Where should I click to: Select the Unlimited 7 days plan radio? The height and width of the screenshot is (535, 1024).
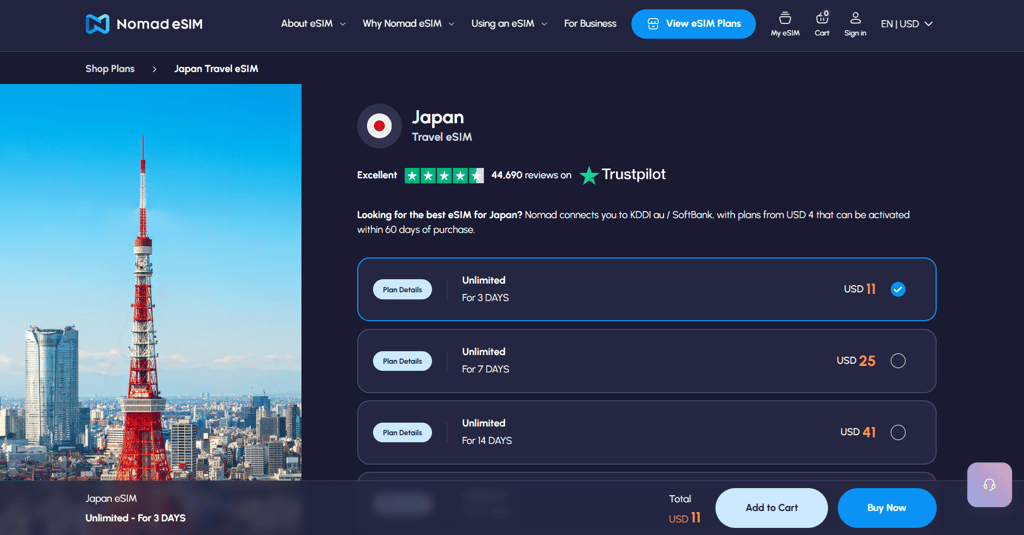[x=898, y=361]
